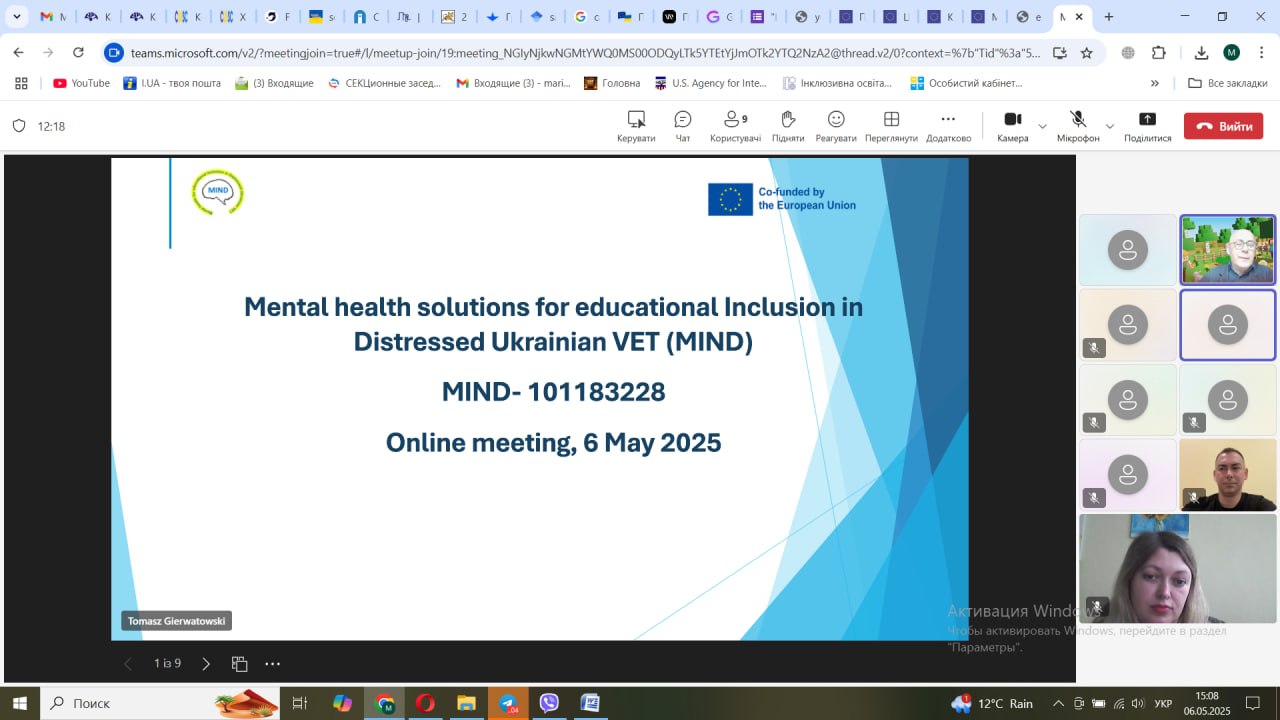Viewport: 1280px width, 720px height.
Task: Click the Поділитися share screen button
Action: pyautogui.click(x=1147, y=126)
